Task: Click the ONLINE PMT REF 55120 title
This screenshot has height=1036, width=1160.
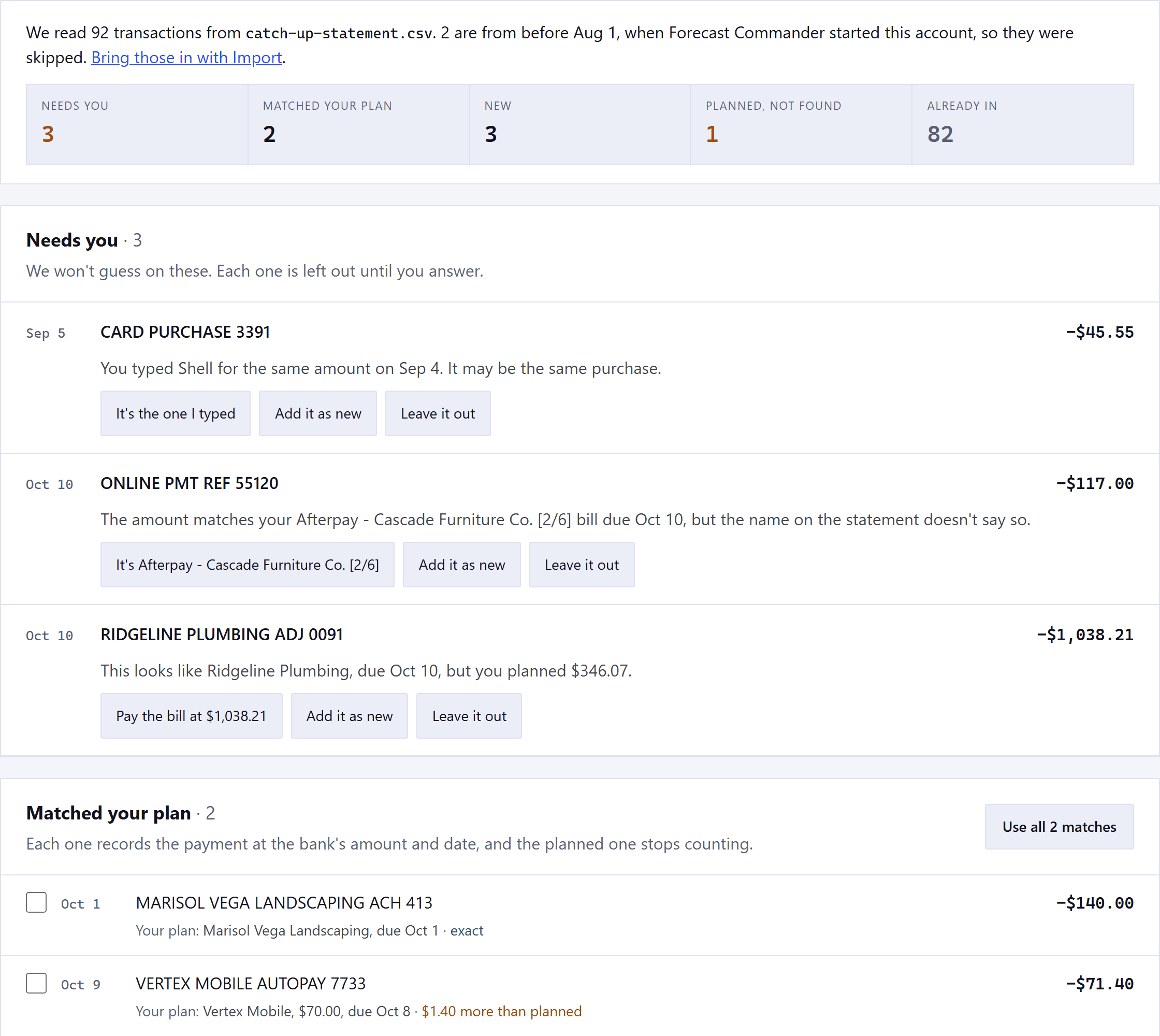Action: click(x=190, y=483)
